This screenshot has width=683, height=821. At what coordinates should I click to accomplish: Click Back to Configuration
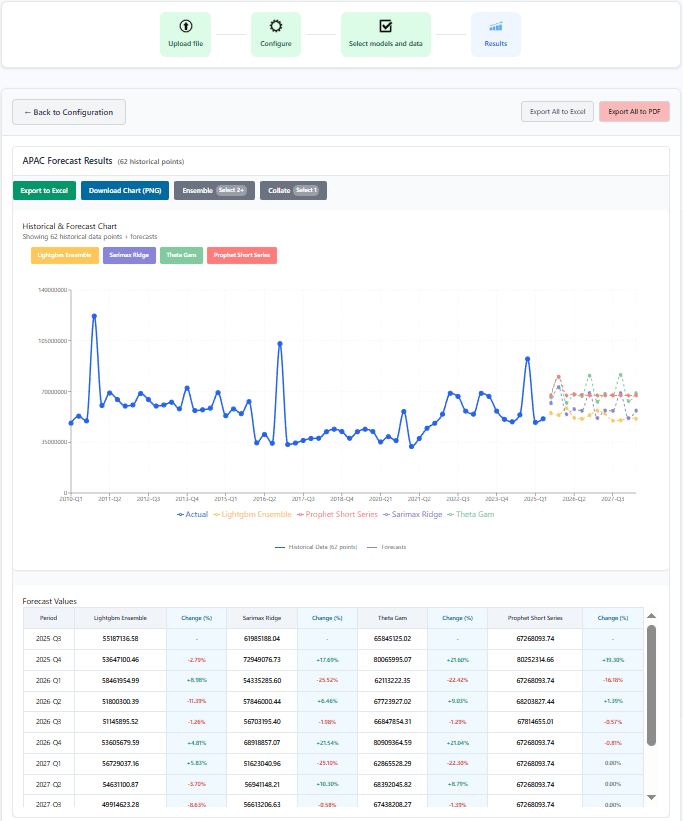pyautogui.click(x=68, y=111)
